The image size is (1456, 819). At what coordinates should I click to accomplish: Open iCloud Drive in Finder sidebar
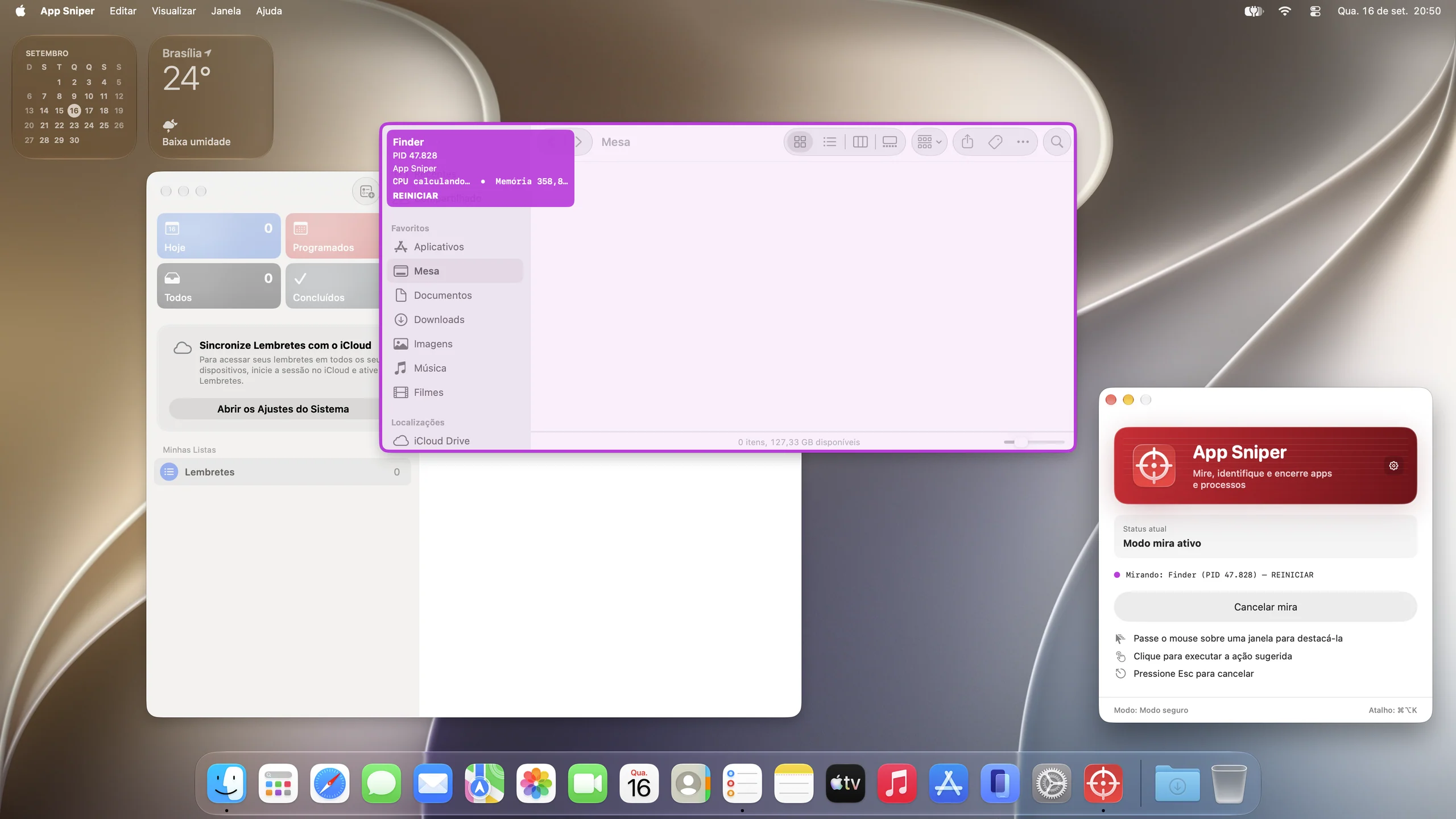pyautogui.click(x=455, y=441)
